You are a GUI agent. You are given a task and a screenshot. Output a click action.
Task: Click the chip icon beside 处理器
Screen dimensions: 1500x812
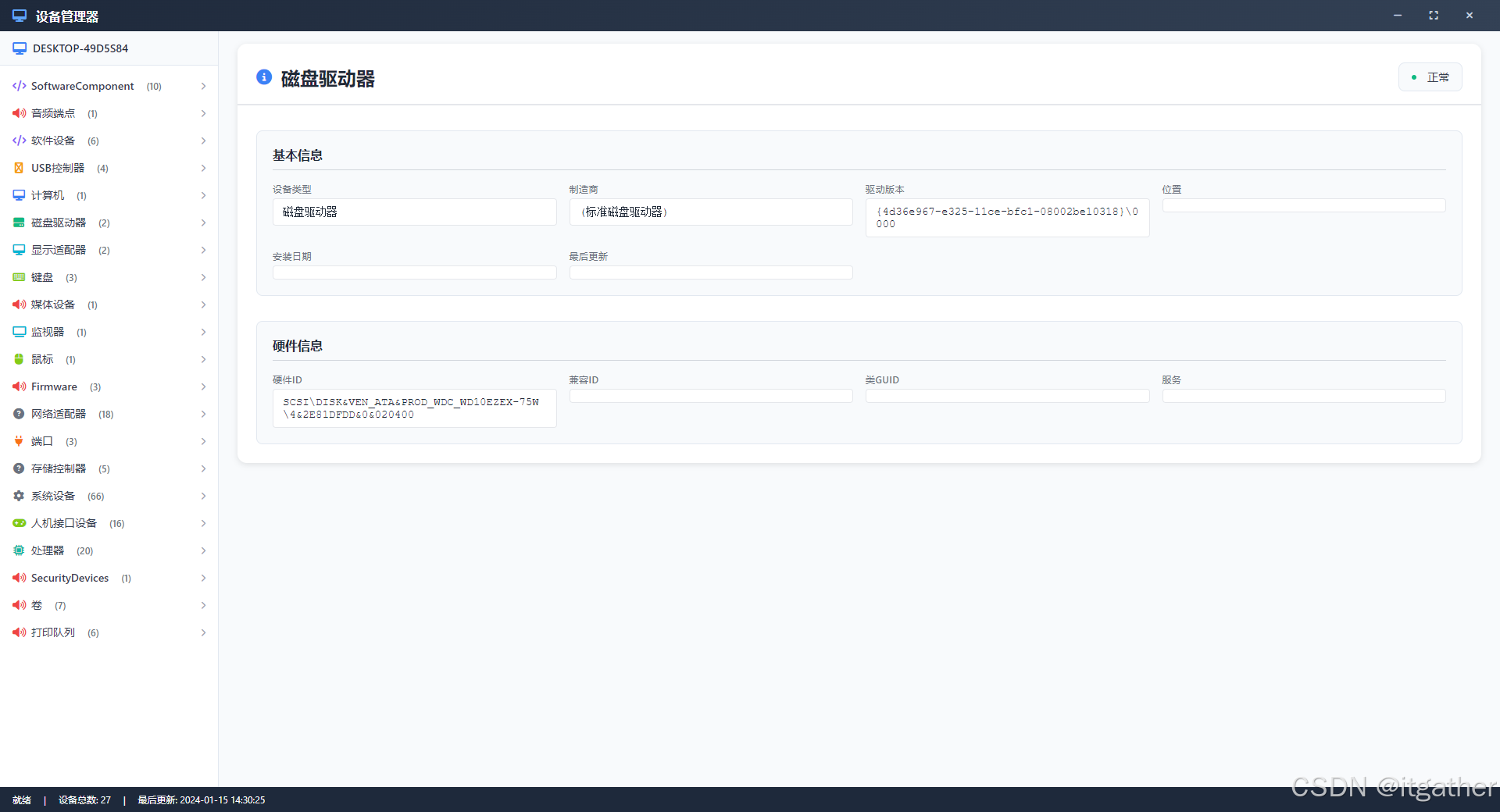pos(19,550)
